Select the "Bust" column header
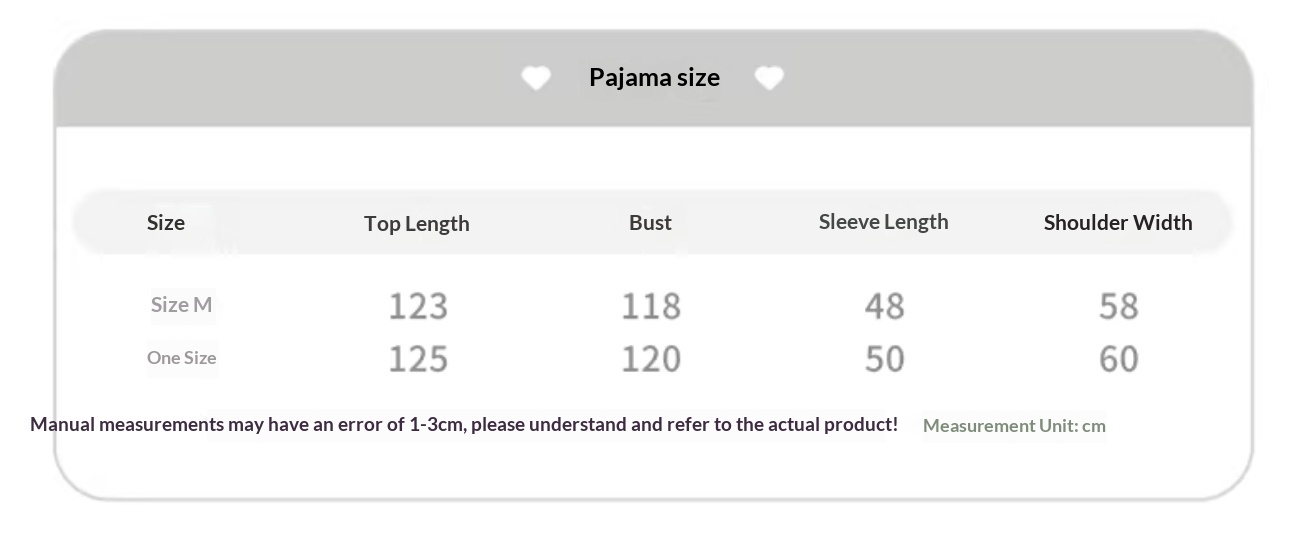Viewport: 1304px width, 558px height. (650, 222)
